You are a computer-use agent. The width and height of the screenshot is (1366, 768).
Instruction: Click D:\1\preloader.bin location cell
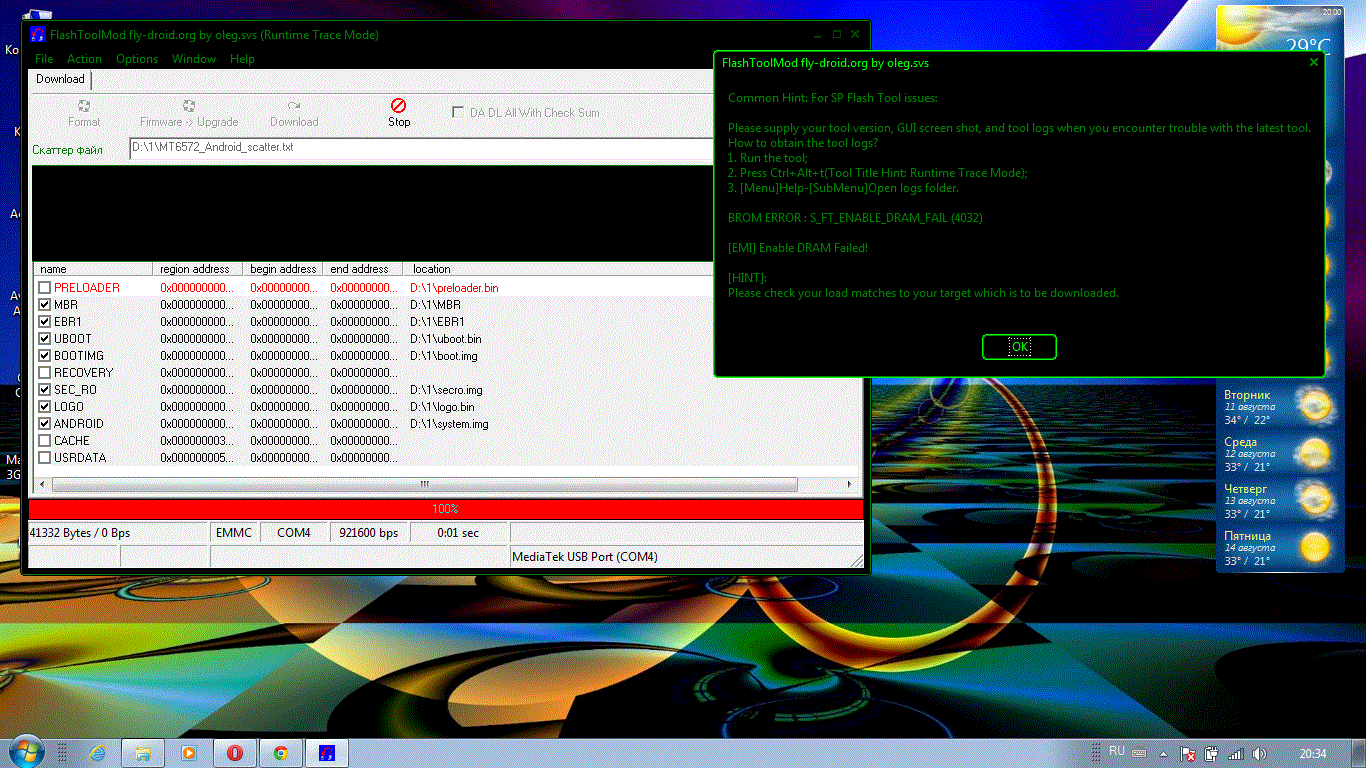(x=454, y=288)
